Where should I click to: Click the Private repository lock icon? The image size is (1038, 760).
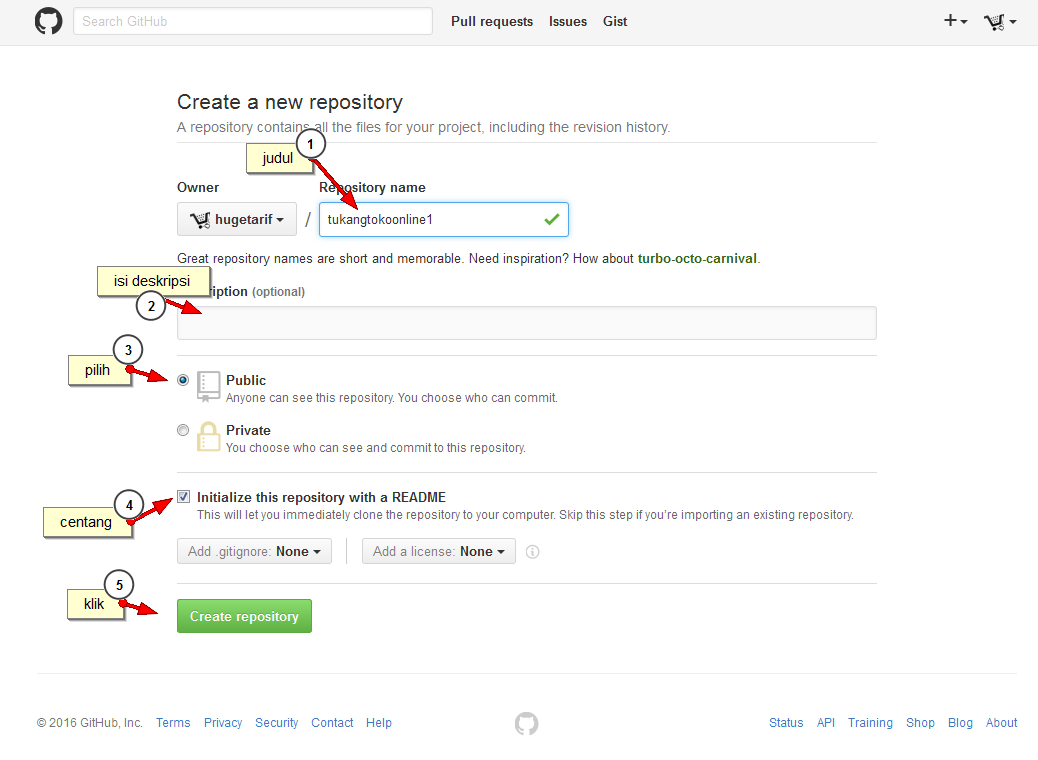pyautogui.click(x=208, y=436)
